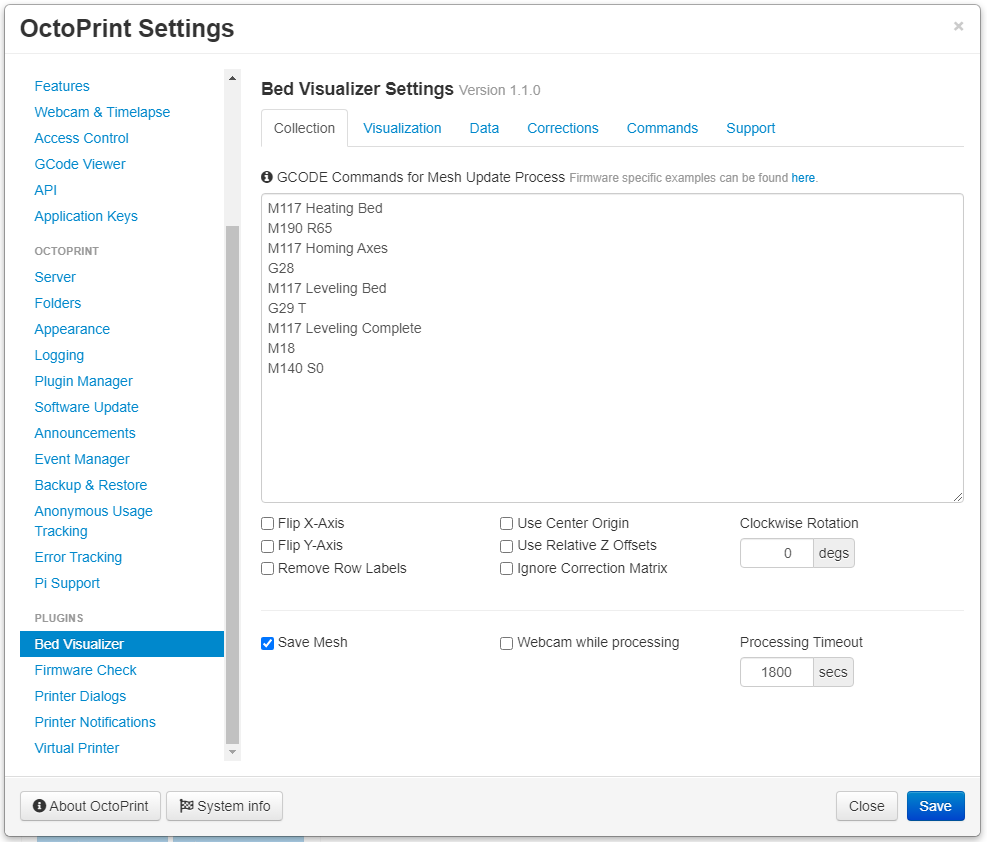Switch to the Support tab
This screenshot has width=987, height=842.
click(x=750, y=128)
